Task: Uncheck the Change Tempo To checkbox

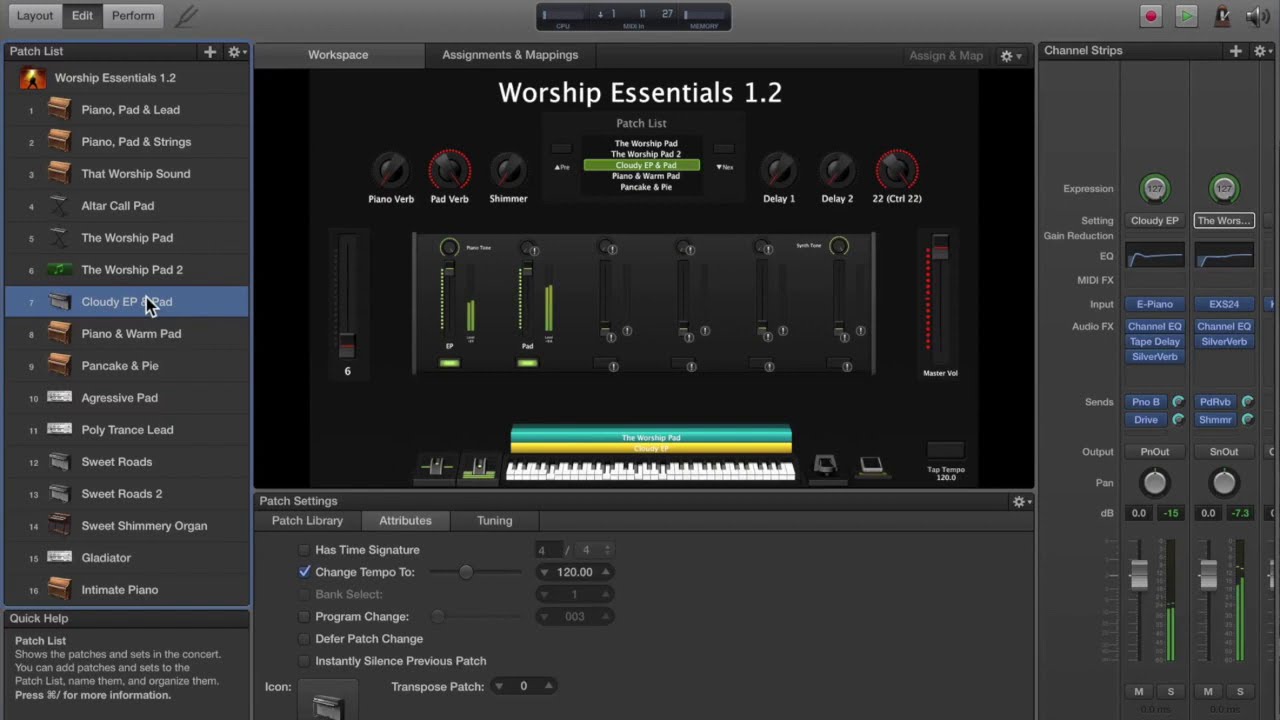Action: (x=304, y=572)
